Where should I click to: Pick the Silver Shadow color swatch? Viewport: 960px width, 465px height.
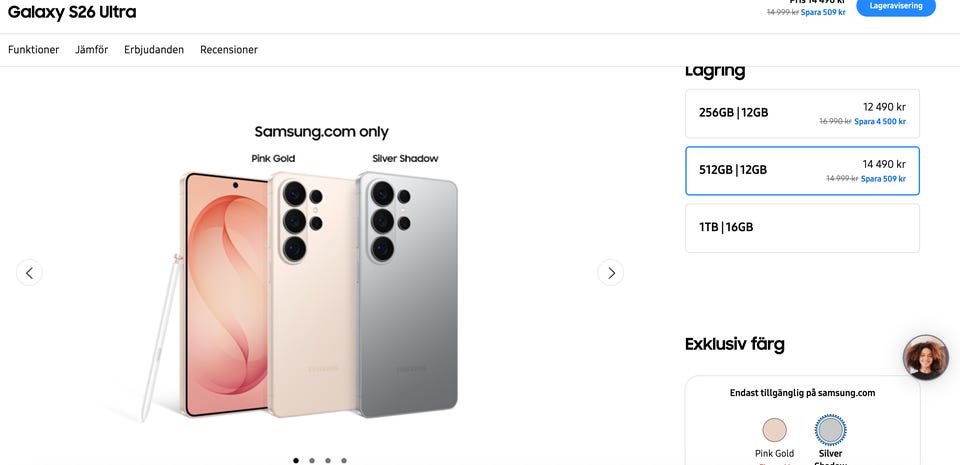[x=831, y=430]
